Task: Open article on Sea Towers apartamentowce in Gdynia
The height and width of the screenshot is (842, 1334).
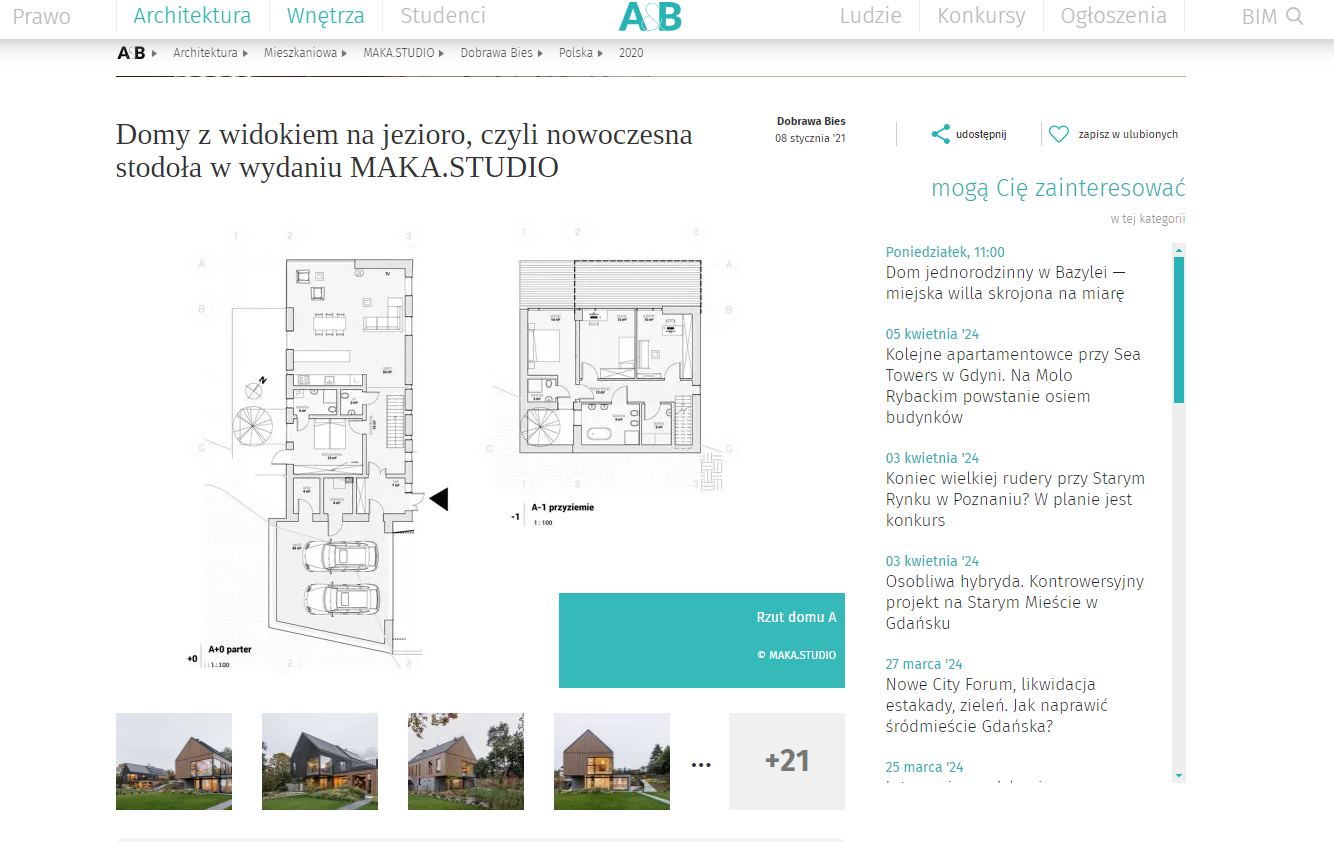Action: click(x=1013, y=386)
